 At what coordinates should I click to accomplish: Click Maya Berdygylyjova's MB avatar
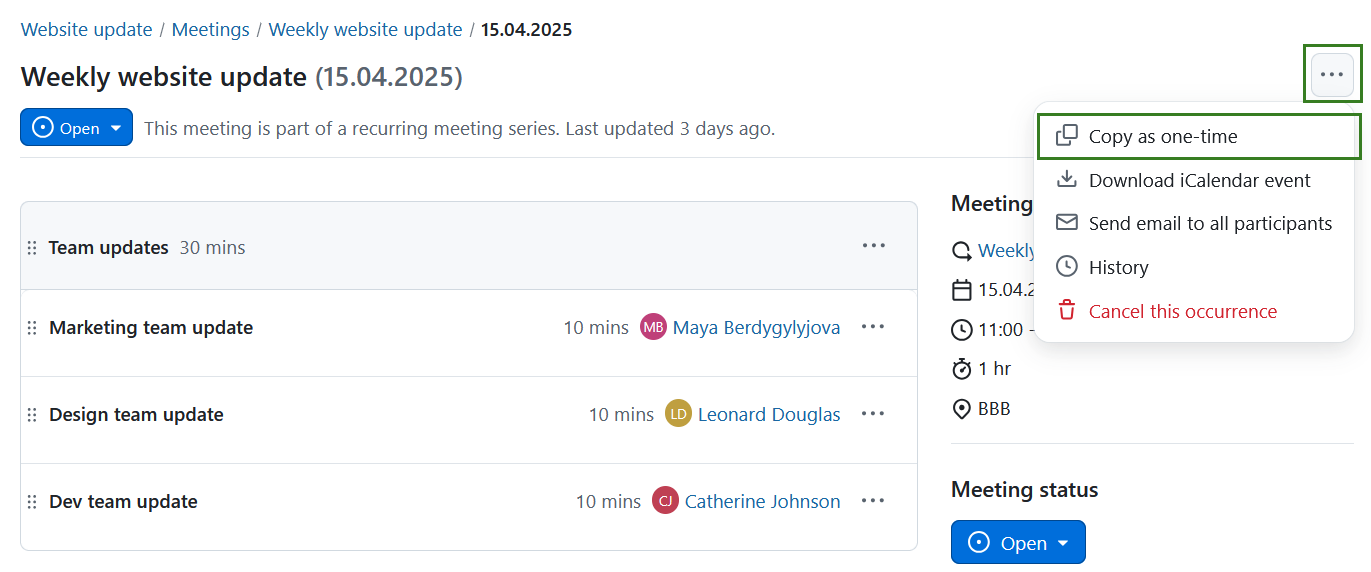click(653, 327)
